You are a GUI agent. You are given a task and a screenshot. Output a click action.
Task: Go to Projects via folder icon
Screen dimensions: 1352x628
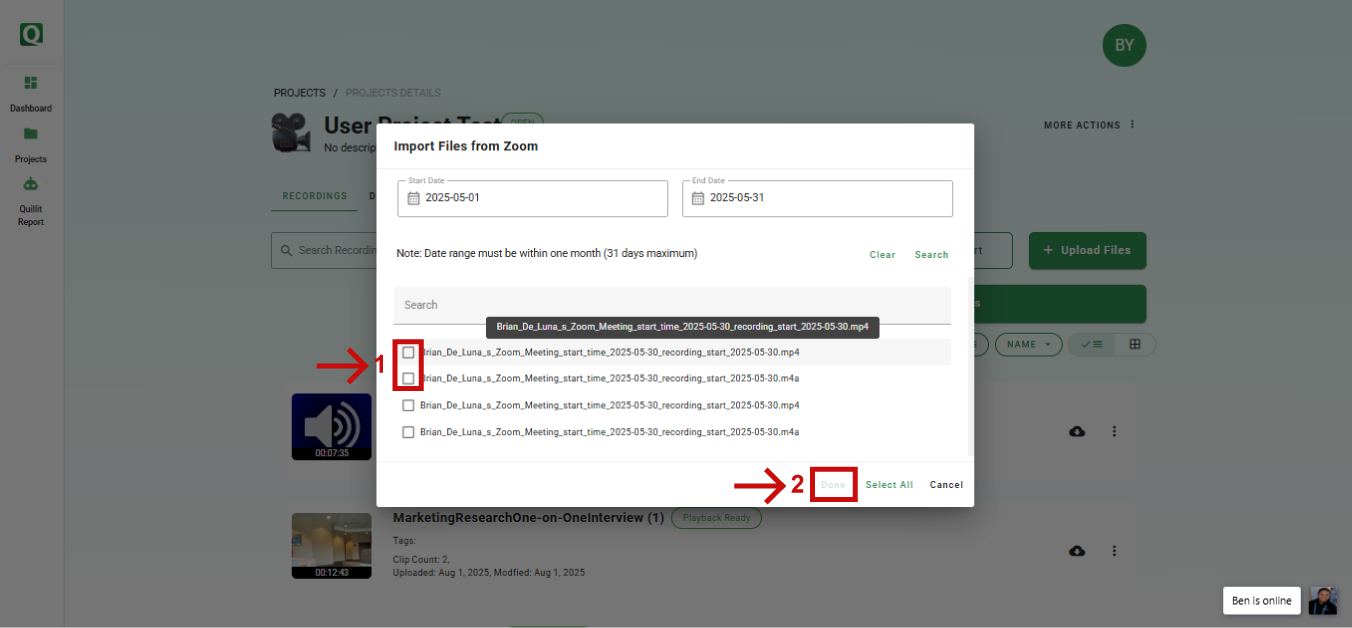point(31,134)
